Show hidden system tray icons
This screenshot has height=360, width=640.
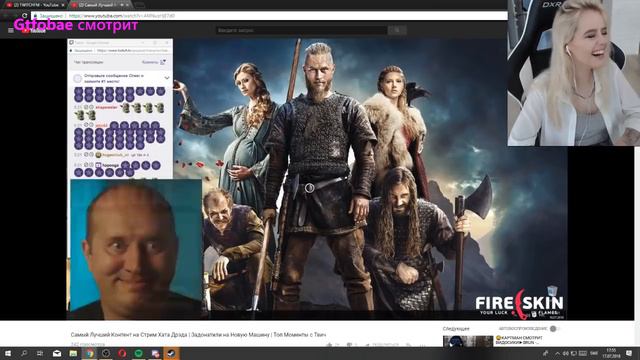click(557, 353)
